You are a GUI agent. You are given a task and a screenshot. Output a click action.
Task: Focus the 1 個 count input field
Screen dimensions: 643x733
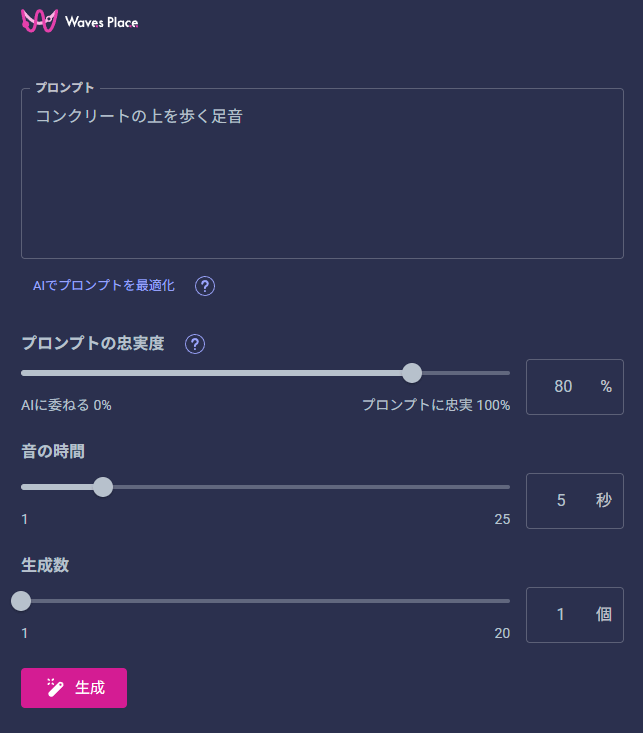(x=563, y=614)
